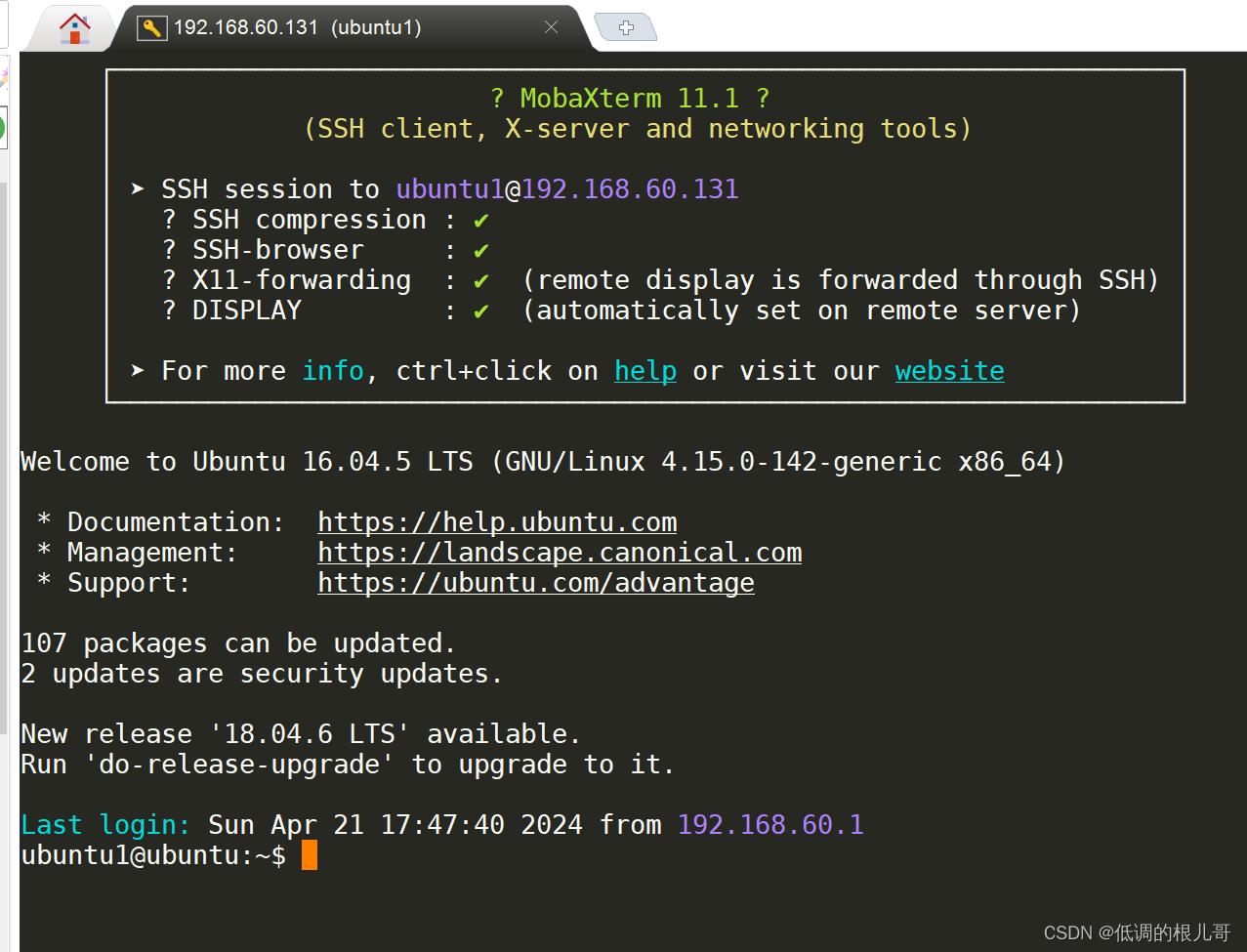
Task: Click the 192.168.60.1 login source address
Action: 770,825
